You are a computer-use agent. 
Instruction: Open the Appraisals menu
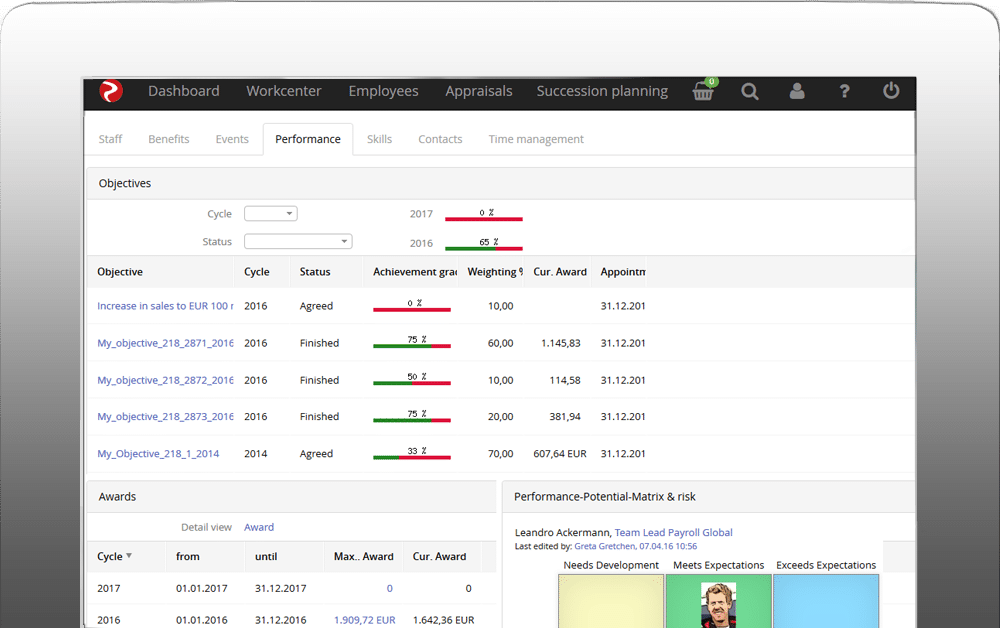[479, 91]
